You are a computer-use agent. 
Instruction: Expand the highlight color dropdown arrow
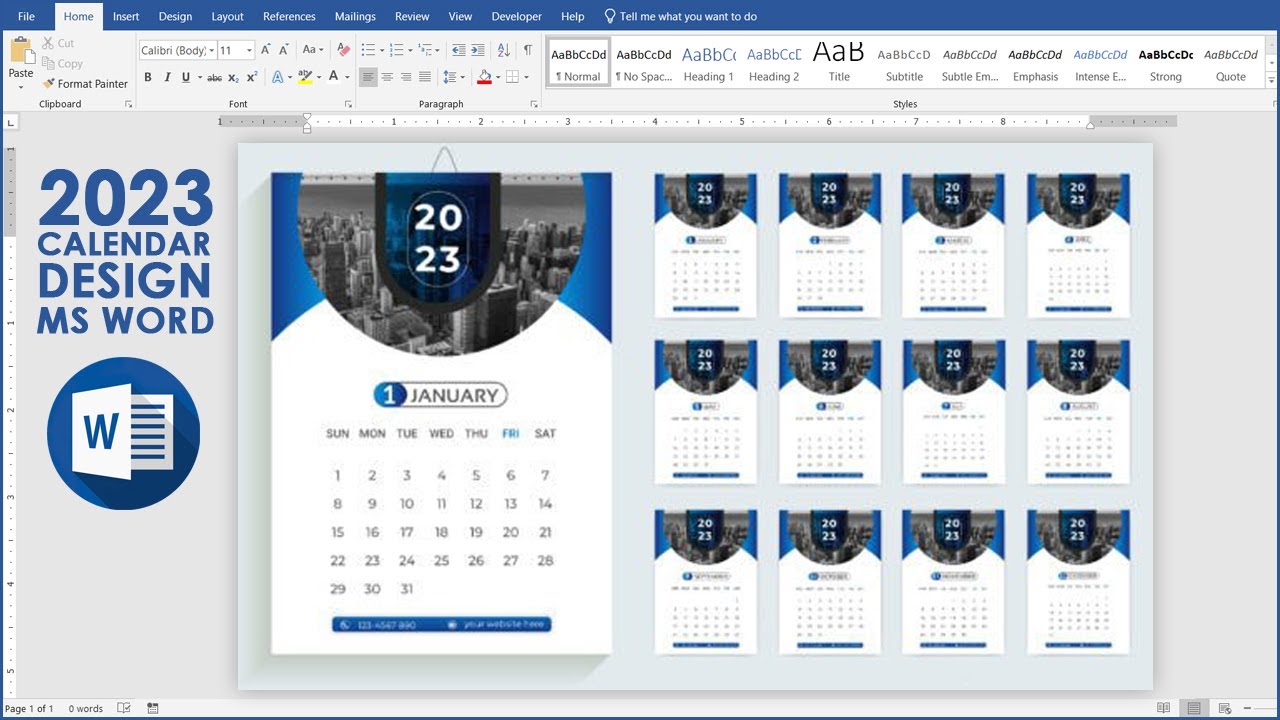(x=318, y=77)
